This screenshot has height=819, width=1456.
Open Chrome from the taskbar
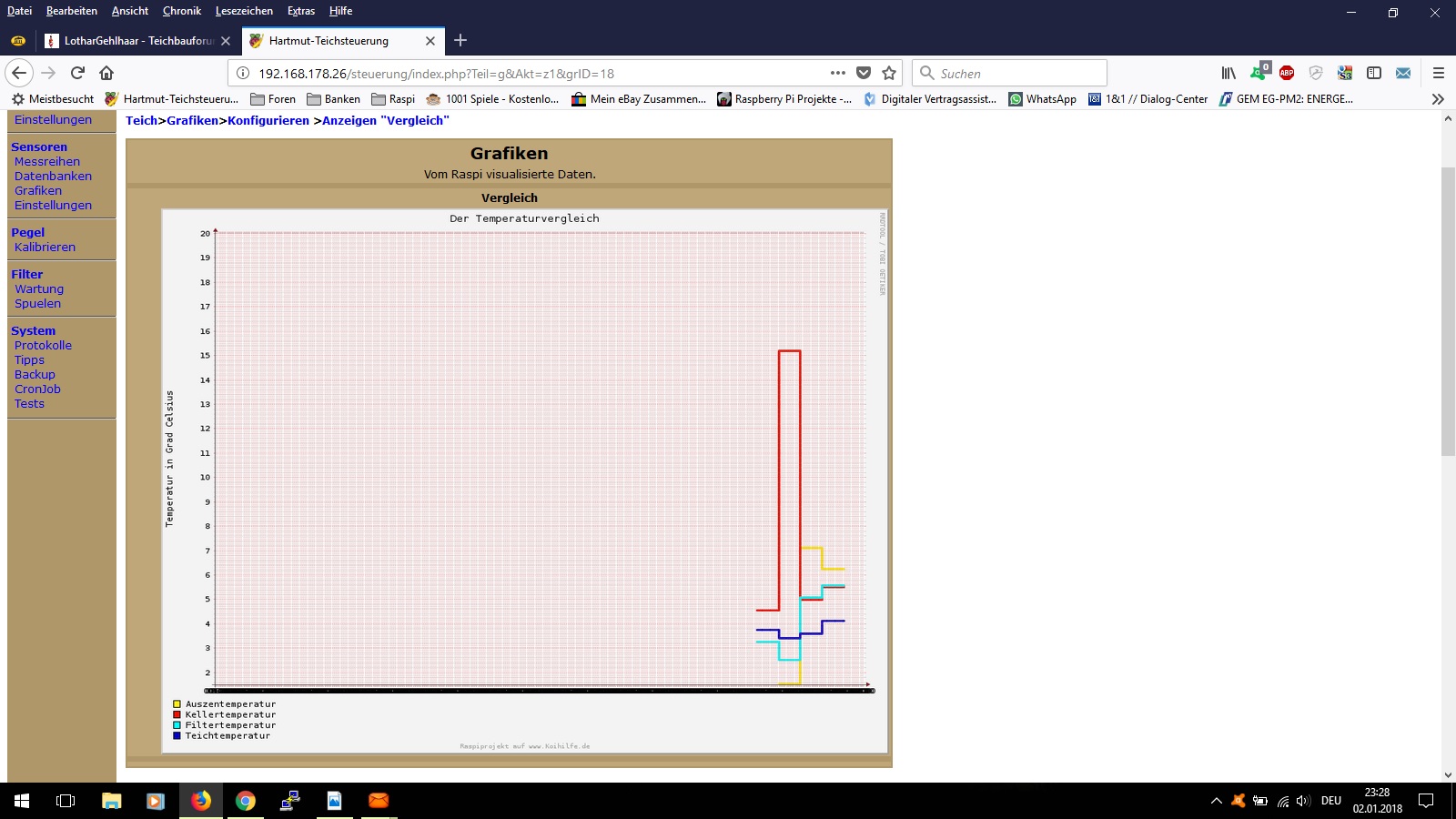(x=245, y=801)
